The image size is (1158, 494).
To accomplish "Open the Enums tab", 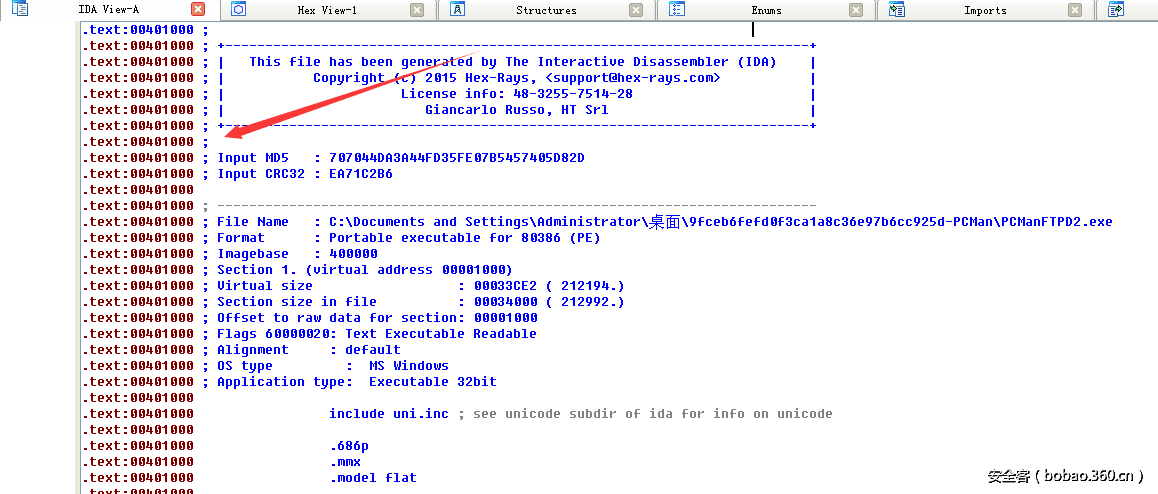I will [767, 10].
